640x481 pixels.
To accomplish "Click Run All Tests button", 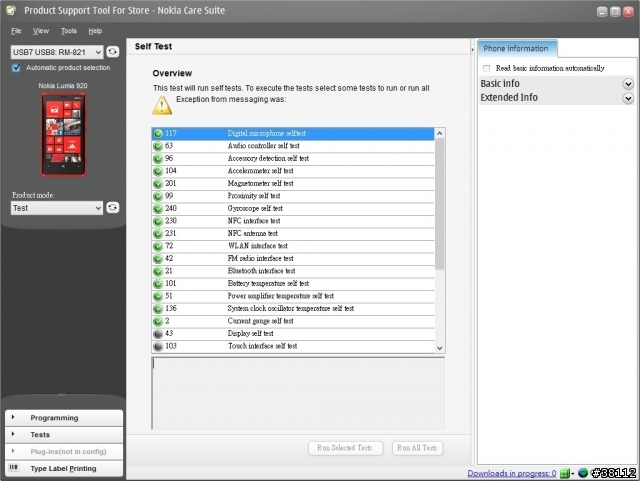I will point(417,448).
